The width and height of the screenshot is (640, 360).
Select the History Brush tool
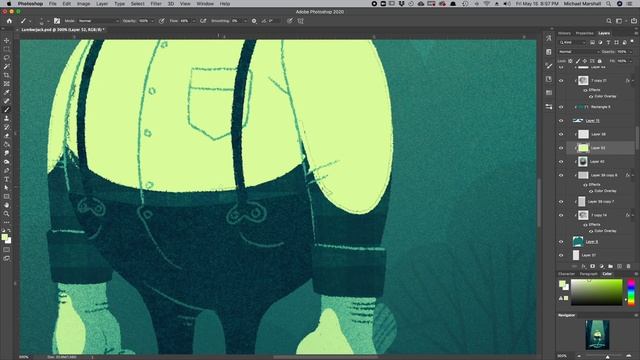pyautogui.click(x=7, y=127)
